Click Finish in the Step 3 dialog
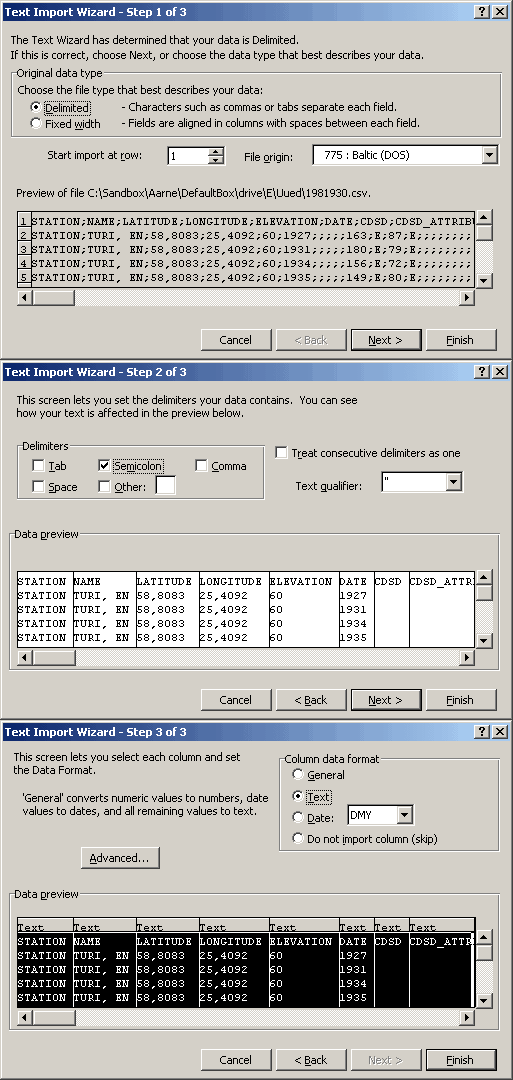The height and width of the screenshot is (1080, 513). (460, 1059)
